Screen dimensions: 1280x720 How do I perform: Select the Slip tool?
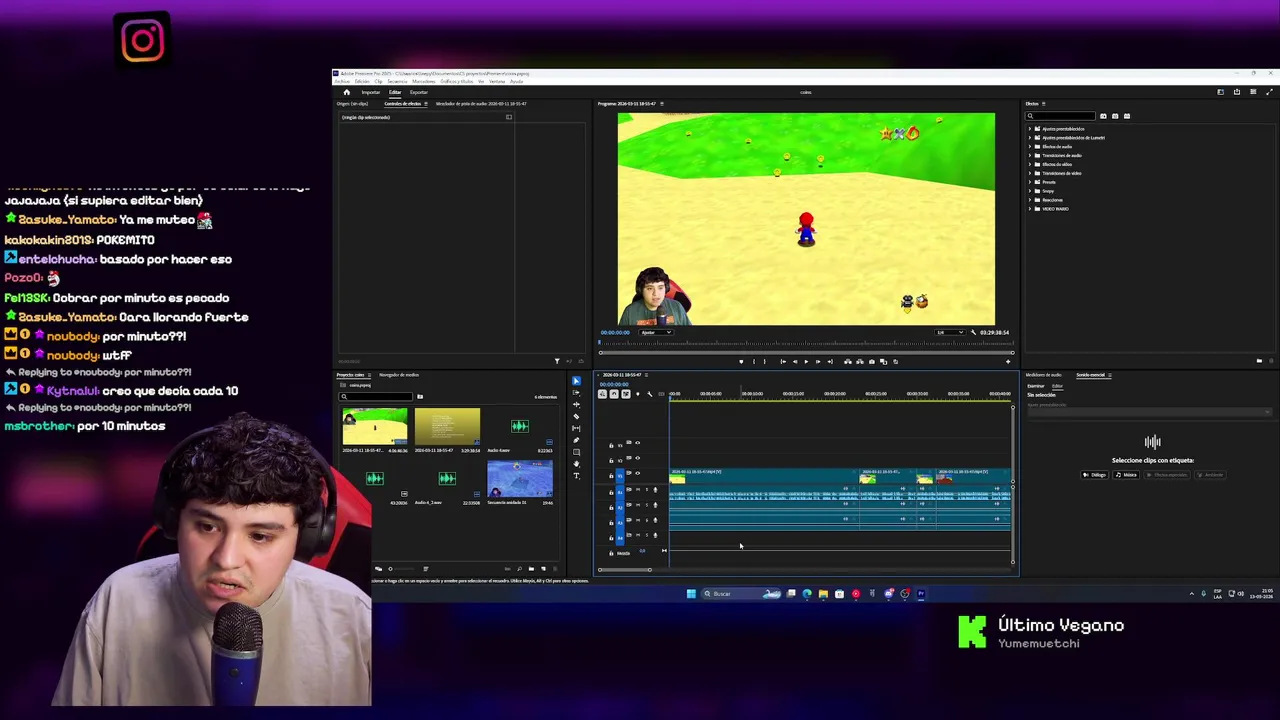click(x=576, y=428)
